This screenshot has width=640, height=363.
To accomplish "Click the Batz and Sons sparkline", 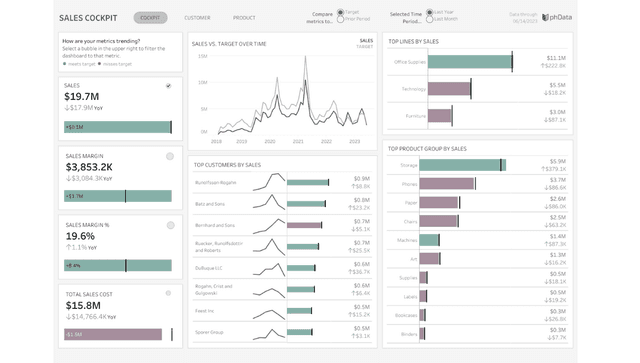I will 269,202.
